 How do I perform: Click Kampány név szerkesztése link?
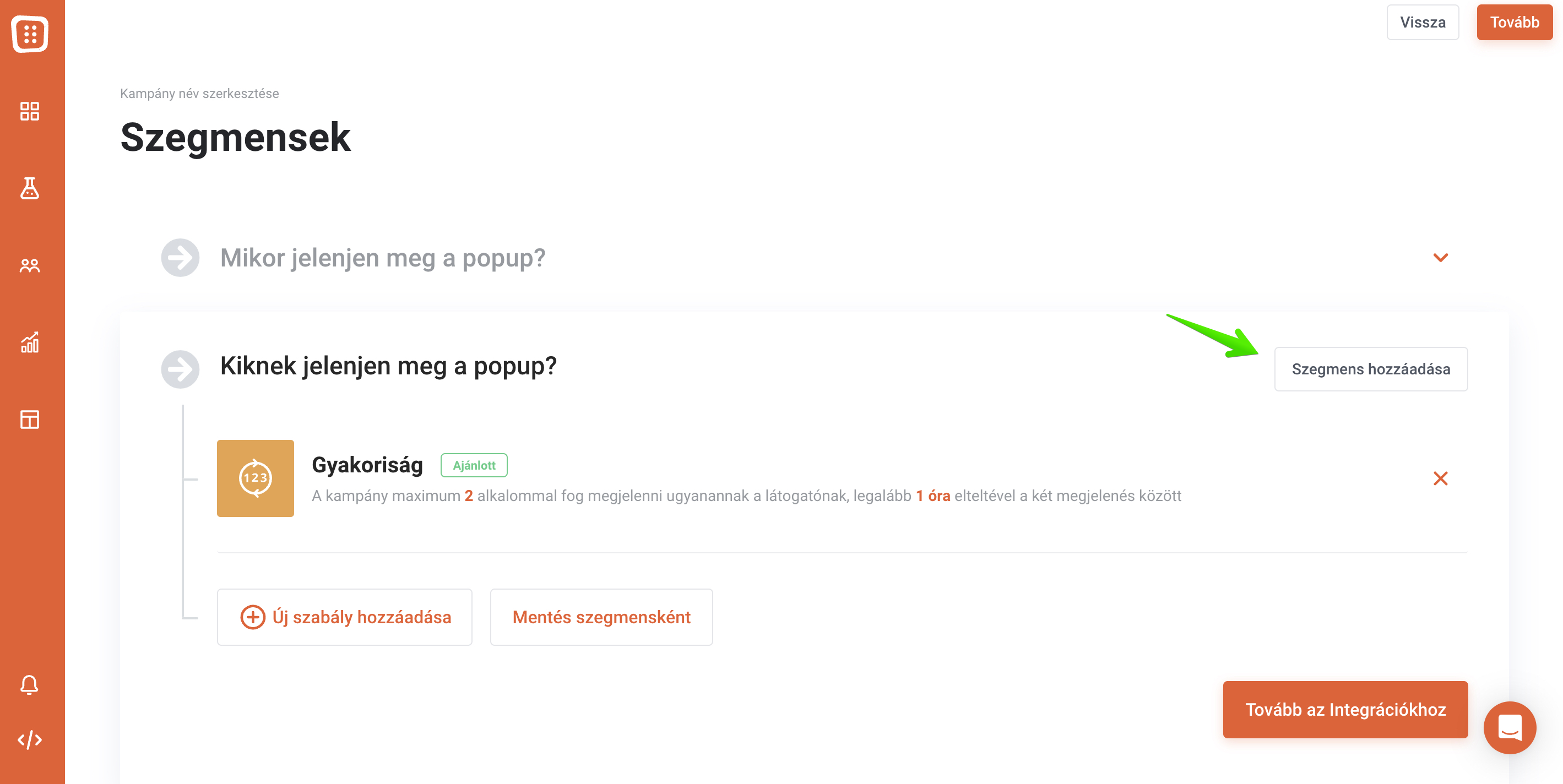pyautogui.click(x=199, y=94)
